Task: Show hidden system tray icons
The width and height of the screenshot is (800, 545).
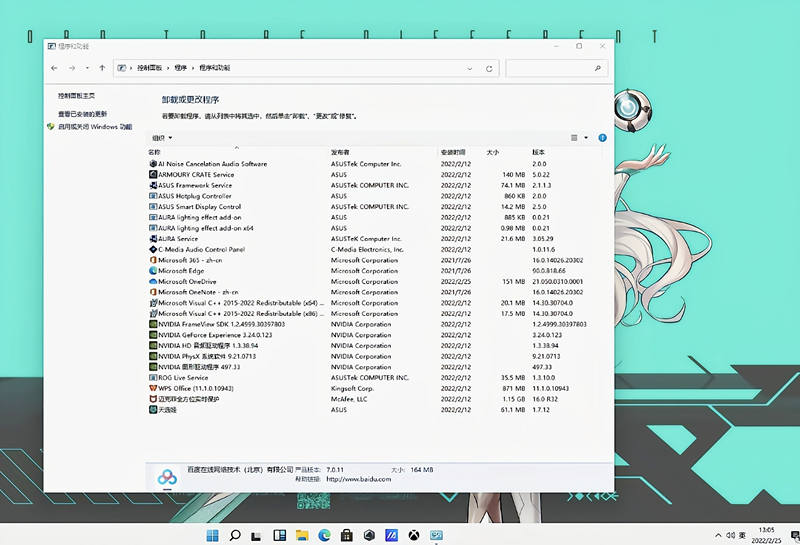Action: 718,535
